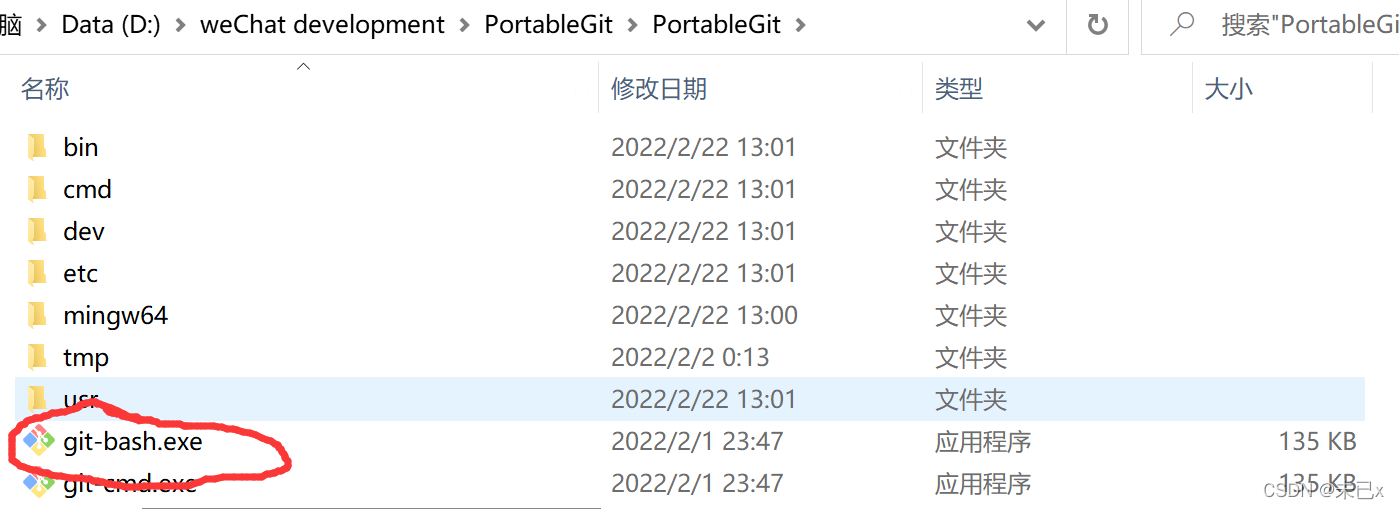Select the cmd folder icon
The width and height of the screenshot is (1399, 509).
pyautogui.click(x=37, y=189)
